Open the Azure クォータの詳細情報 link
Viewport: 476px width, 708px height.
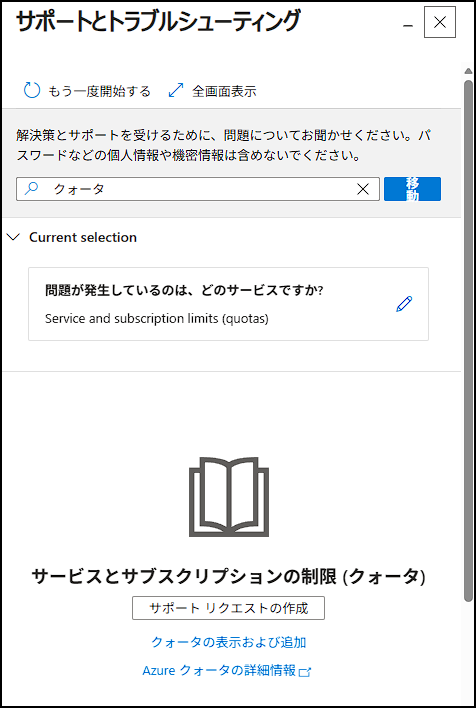point(219,670)
